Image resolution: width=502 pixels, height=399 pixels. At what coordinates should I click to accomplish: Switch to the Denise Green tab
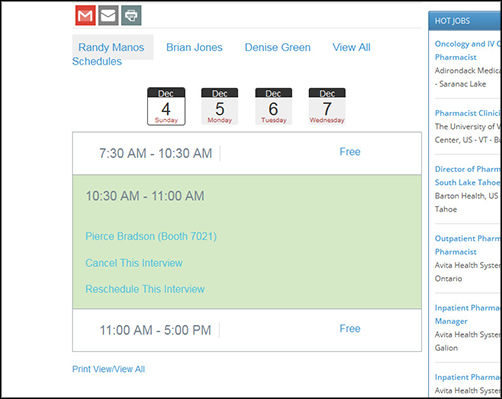tap(278, 47)
